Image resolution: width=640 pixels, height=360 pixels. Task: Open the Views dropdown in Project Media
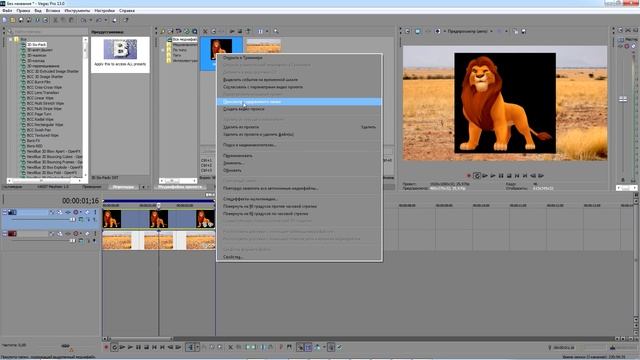(267, 31)
